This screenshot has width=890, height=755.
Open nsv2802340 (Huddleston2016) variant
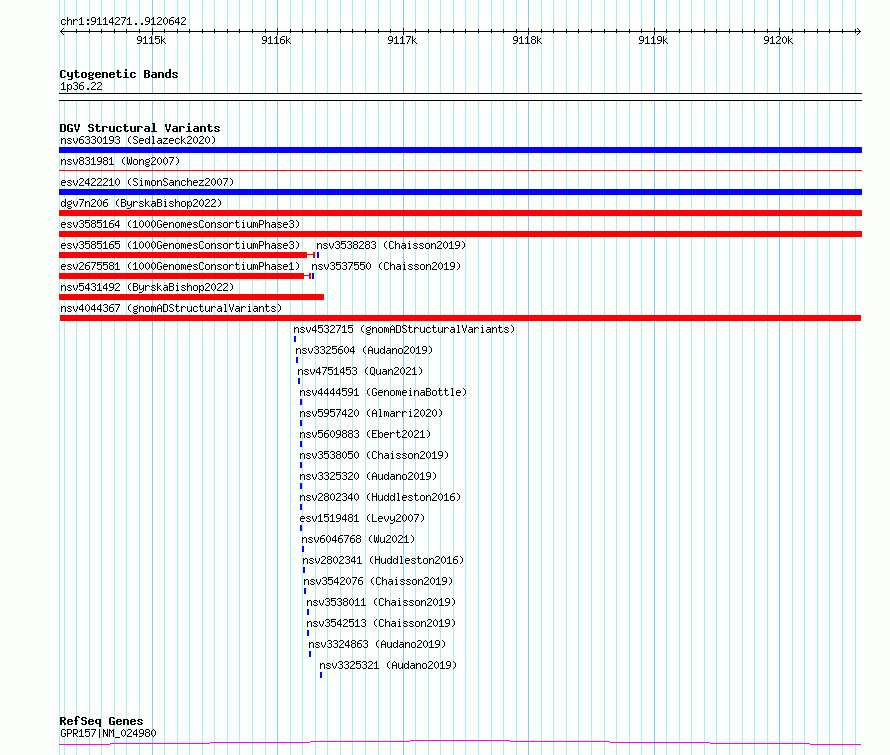tap(380, 497)
